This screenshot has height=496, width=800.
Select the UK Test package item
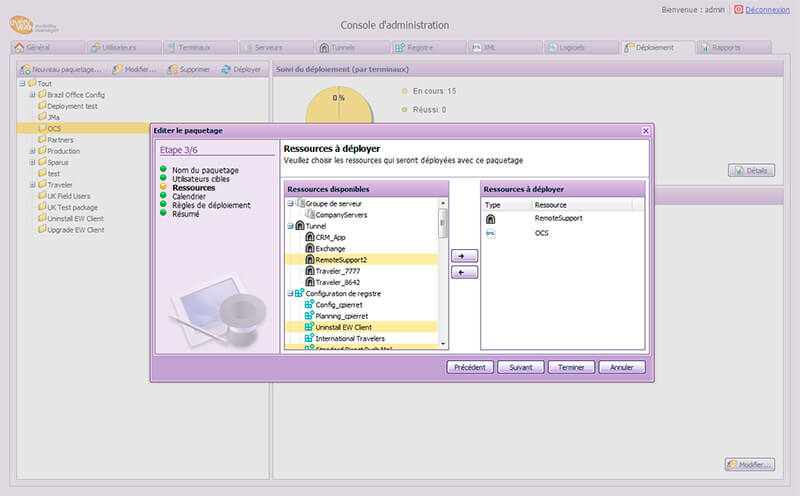pos(72,207)
